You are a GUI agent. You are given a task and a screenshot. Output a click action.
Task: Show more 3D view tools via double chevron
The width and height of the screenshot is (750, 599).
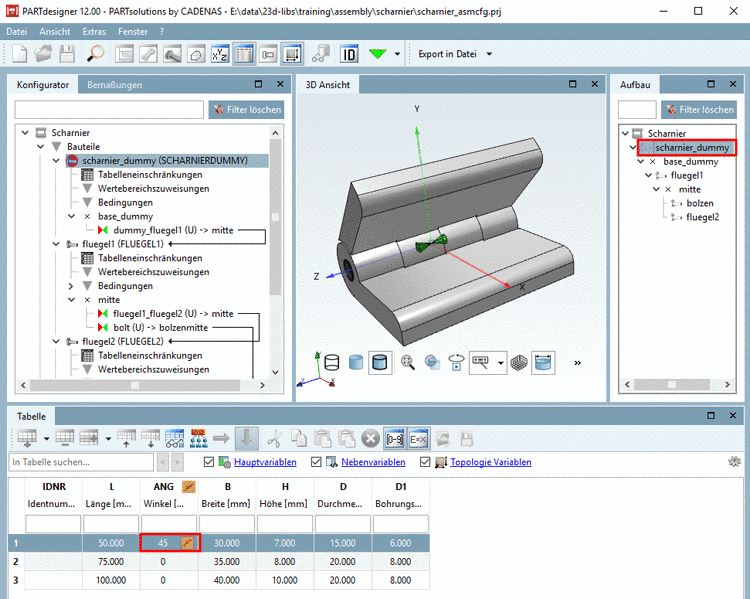577,363
